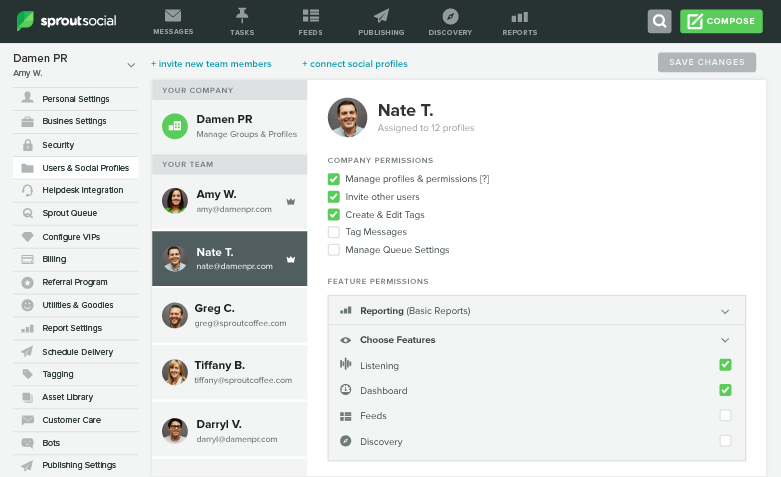Click the Security padlock icon
The height and width of the screenshot is (477, 781).
click(x=27, y=145)
